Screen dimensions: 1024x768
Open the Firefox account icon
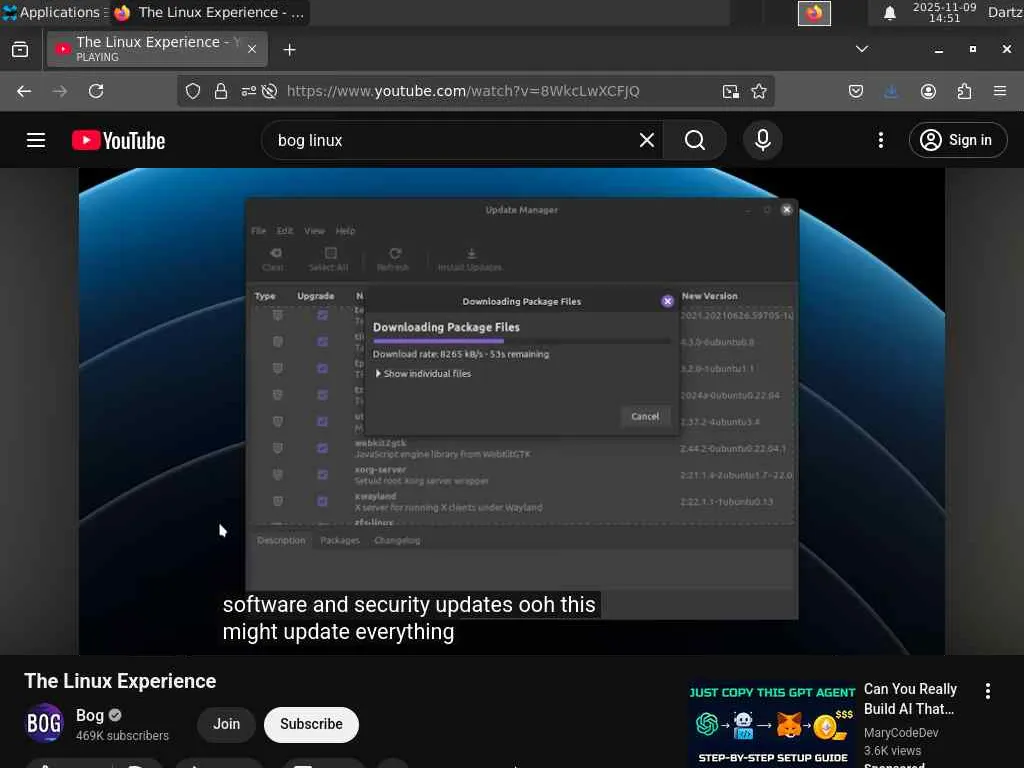928,91
